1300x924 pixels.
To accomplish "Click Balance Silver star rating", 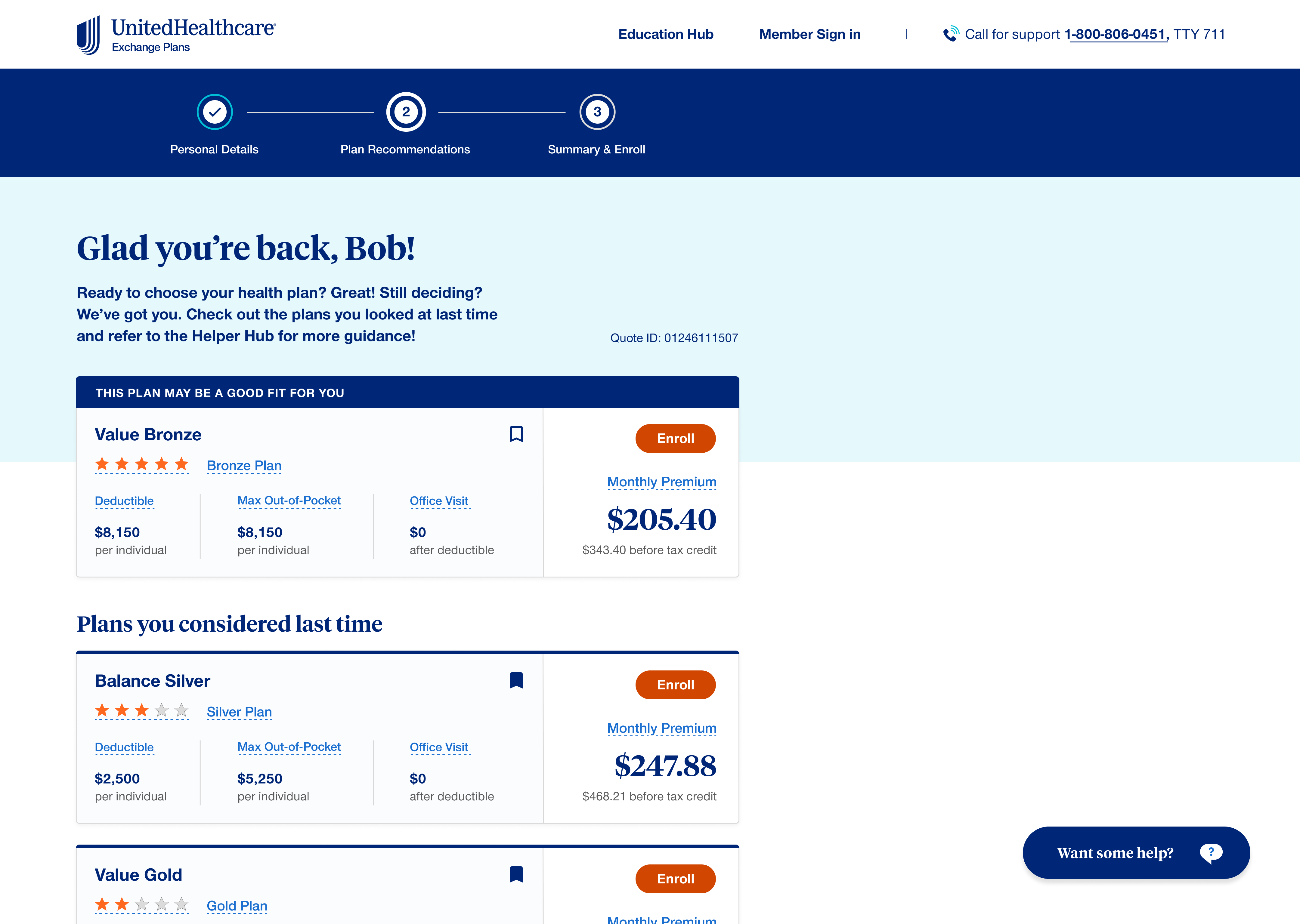I will click(x=142, y=711).
